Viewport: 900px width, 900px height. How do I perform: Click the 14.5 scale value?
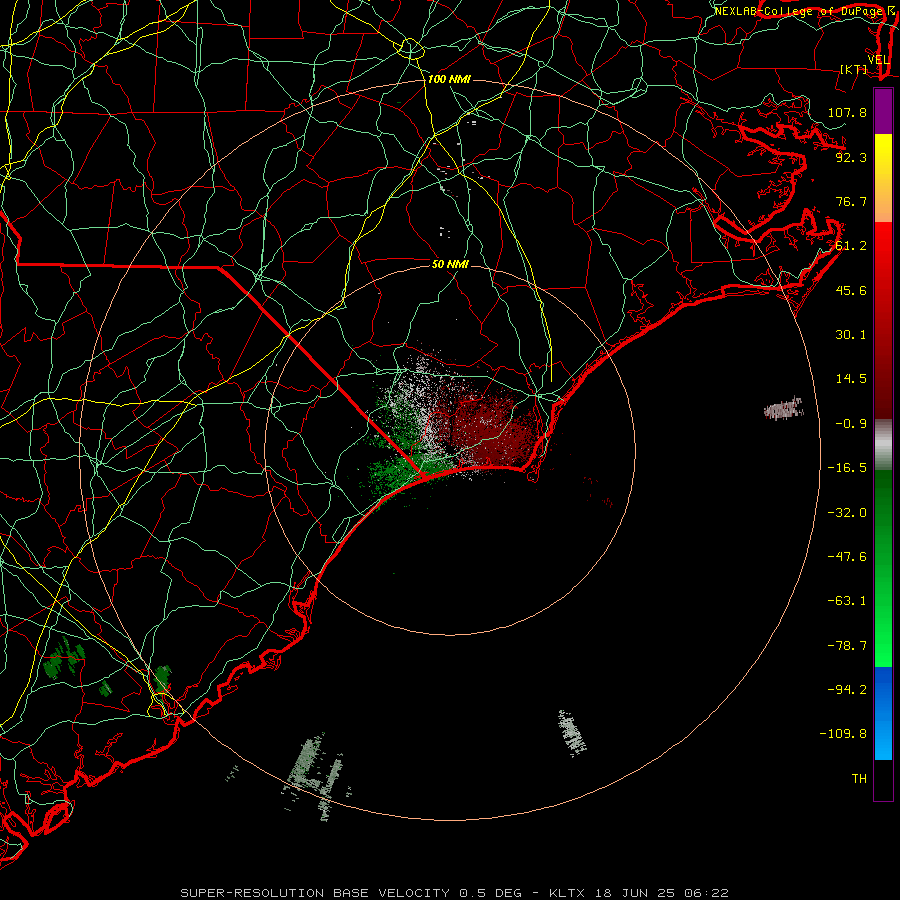[851, 379]
